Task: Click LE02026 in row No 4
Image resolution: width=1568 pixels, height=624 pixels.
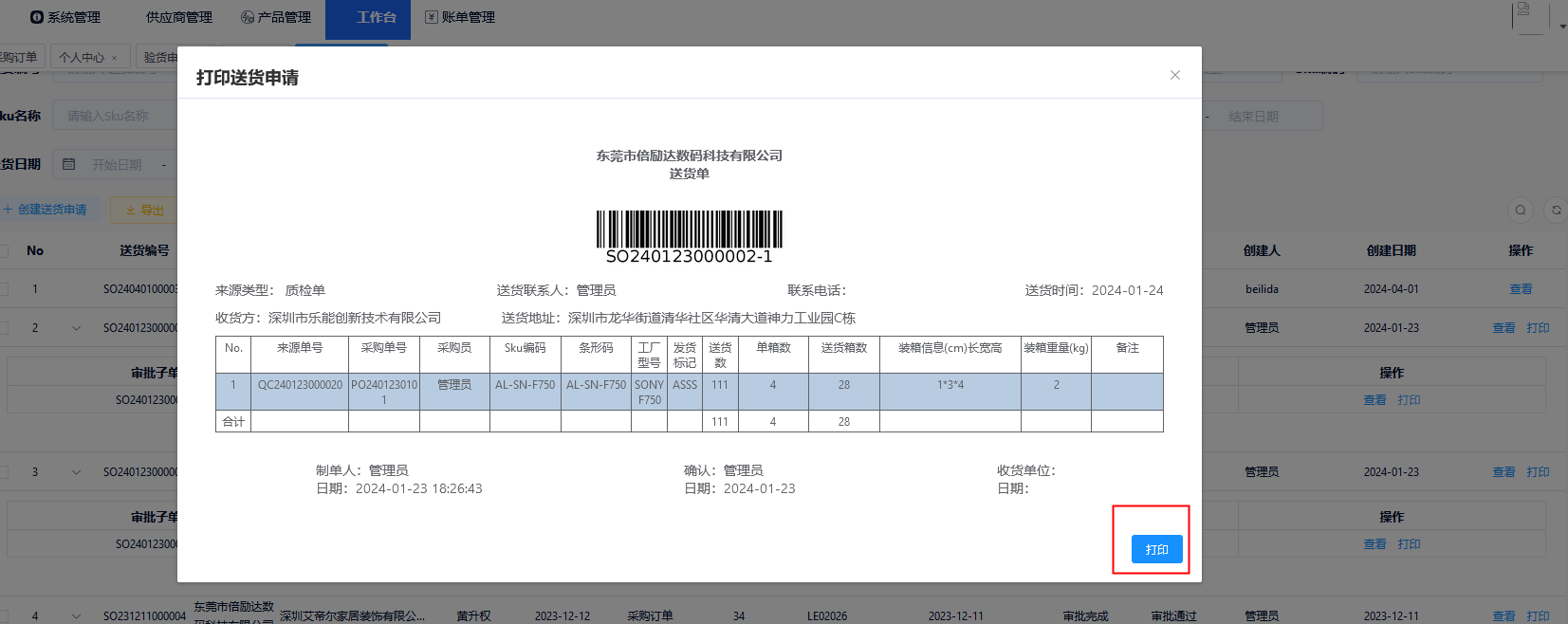Action: (827, 616)
